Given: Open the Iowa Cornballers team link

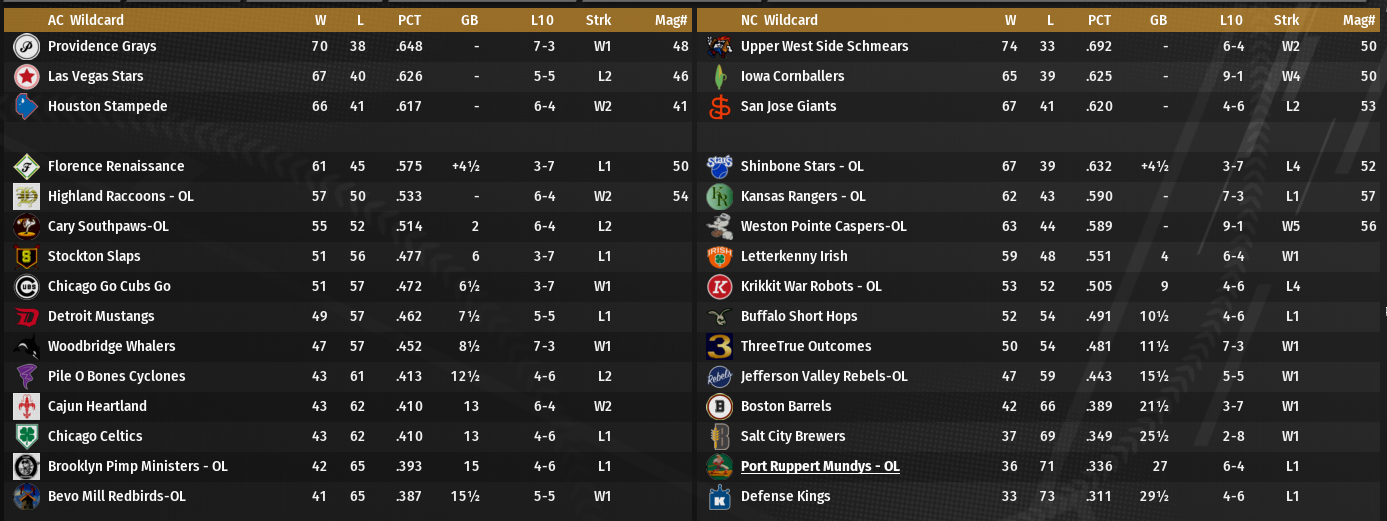Looking at the screenshot, I should tap(792, 76).
